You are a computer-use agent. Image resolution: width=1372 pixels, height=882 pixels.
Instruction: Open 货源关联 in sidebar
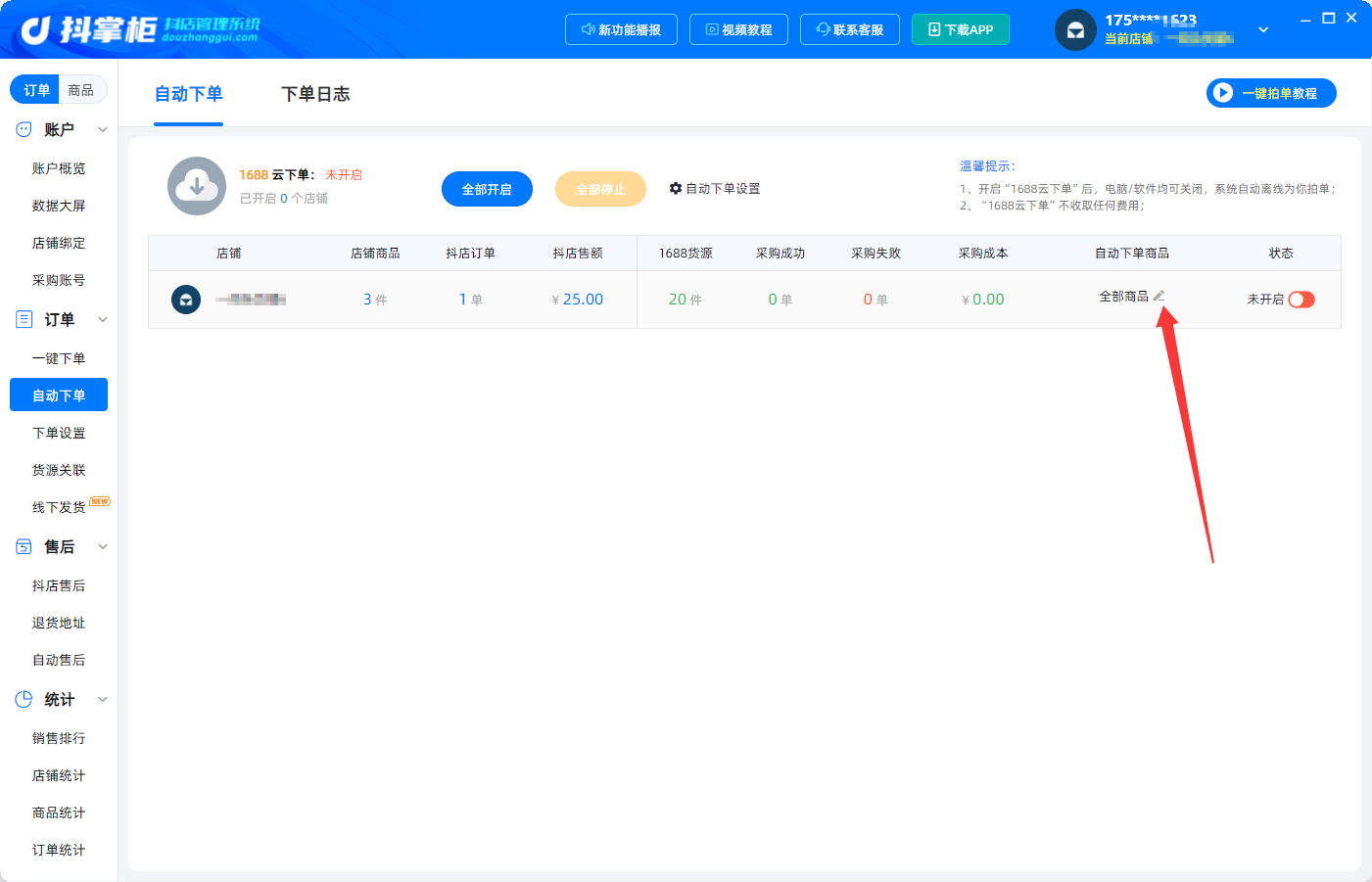(59, 470)
